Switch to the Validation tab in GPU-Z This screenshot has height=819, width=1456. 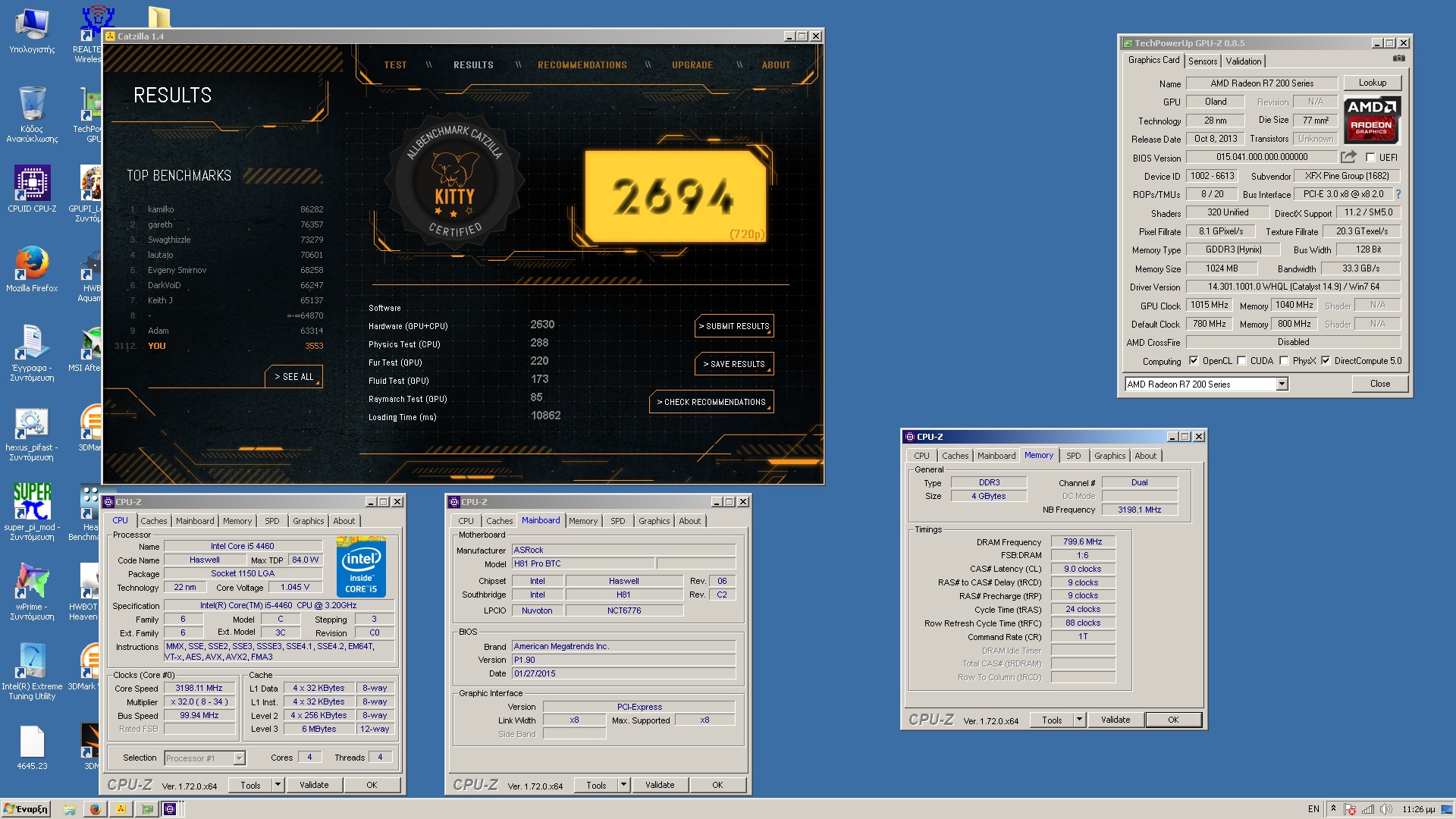[1244, 61]
